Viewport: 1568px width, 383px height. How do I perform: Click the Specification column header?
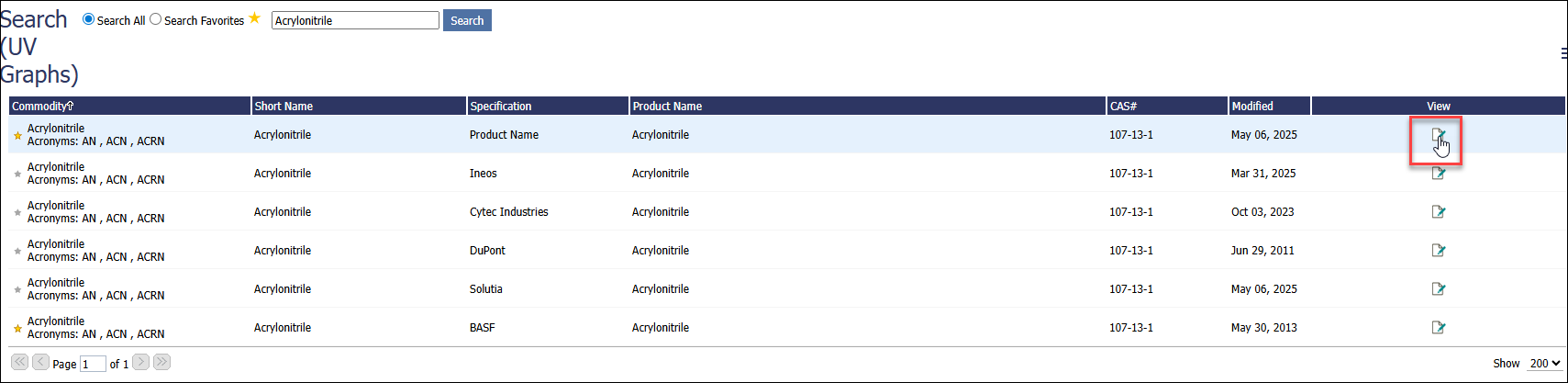[501, 107]
